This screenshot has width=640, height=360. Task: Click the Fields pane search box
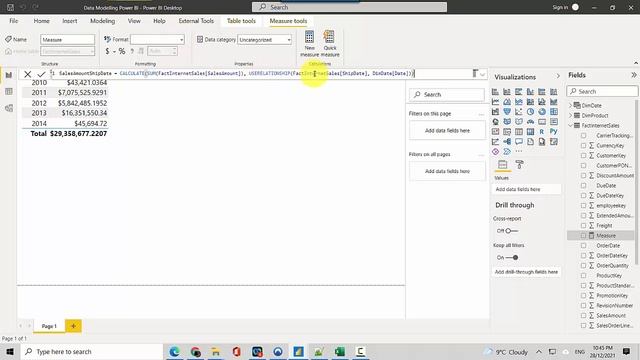pos(602,91)
